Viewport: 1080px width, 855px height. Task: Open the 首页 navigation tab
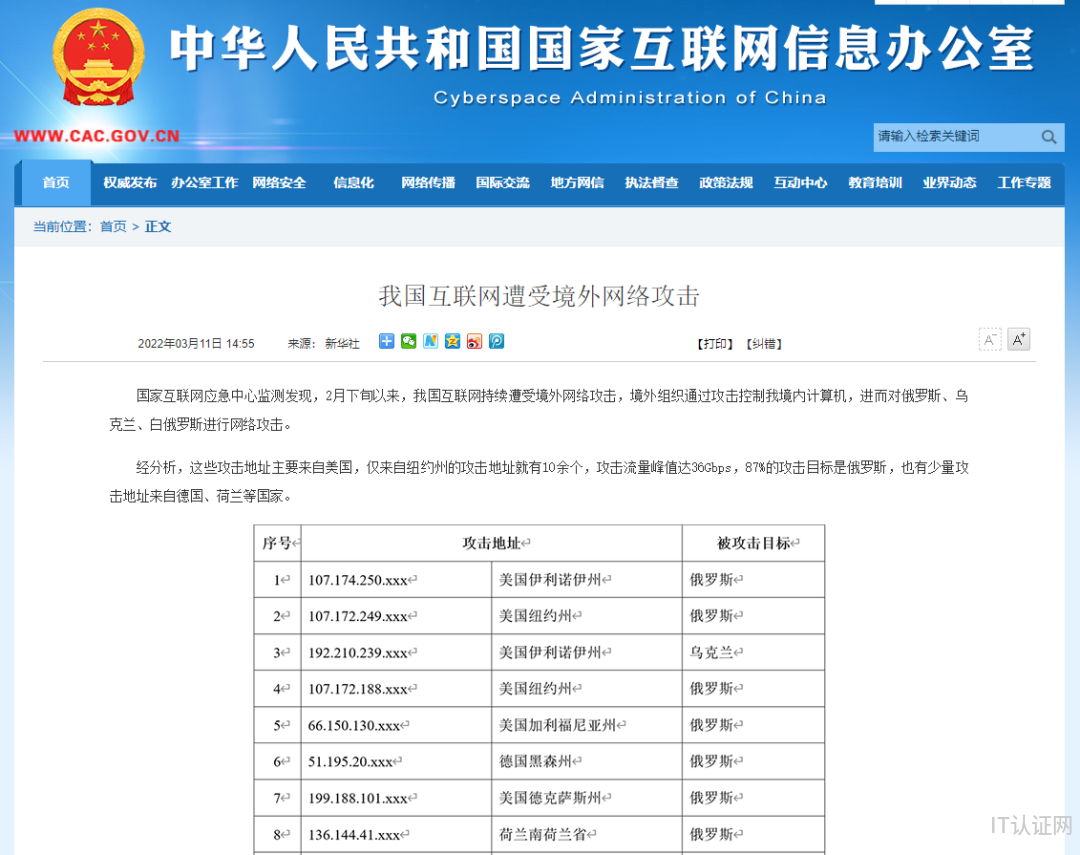tap(56, 183)
